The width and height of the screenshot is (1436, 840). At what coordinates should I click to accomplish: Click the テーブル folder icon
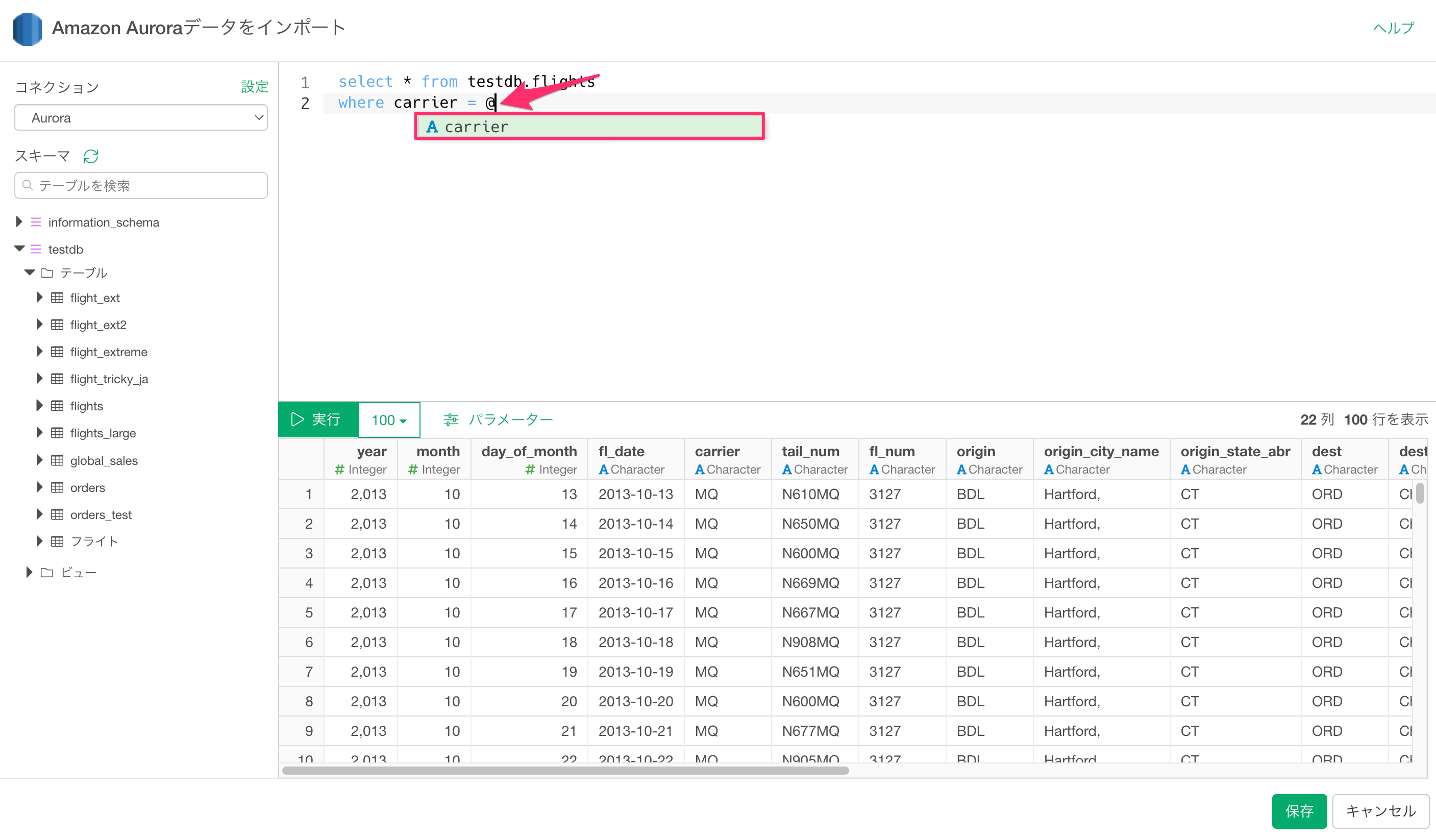click(x=47, y=273)
